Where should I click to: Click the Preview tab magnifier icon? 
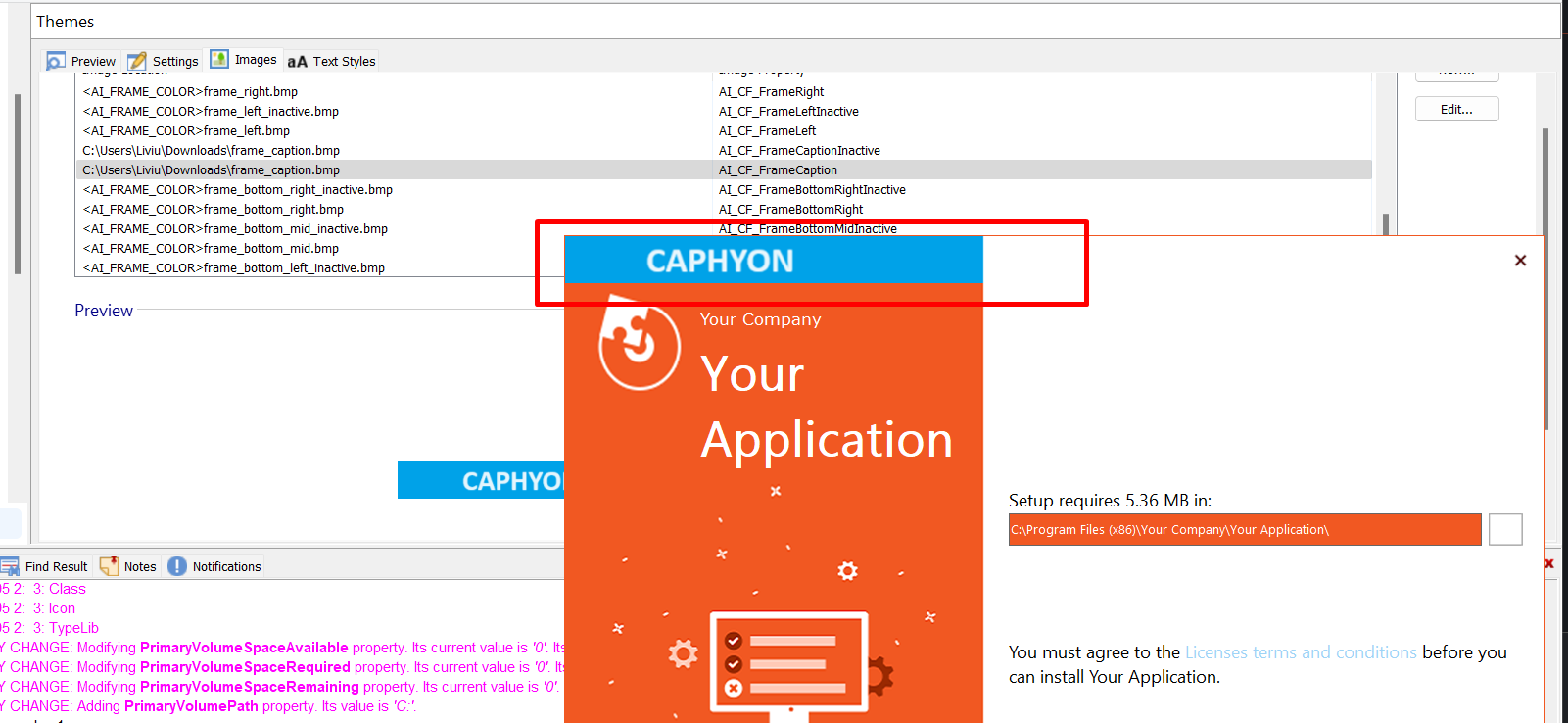click(56, 61)
